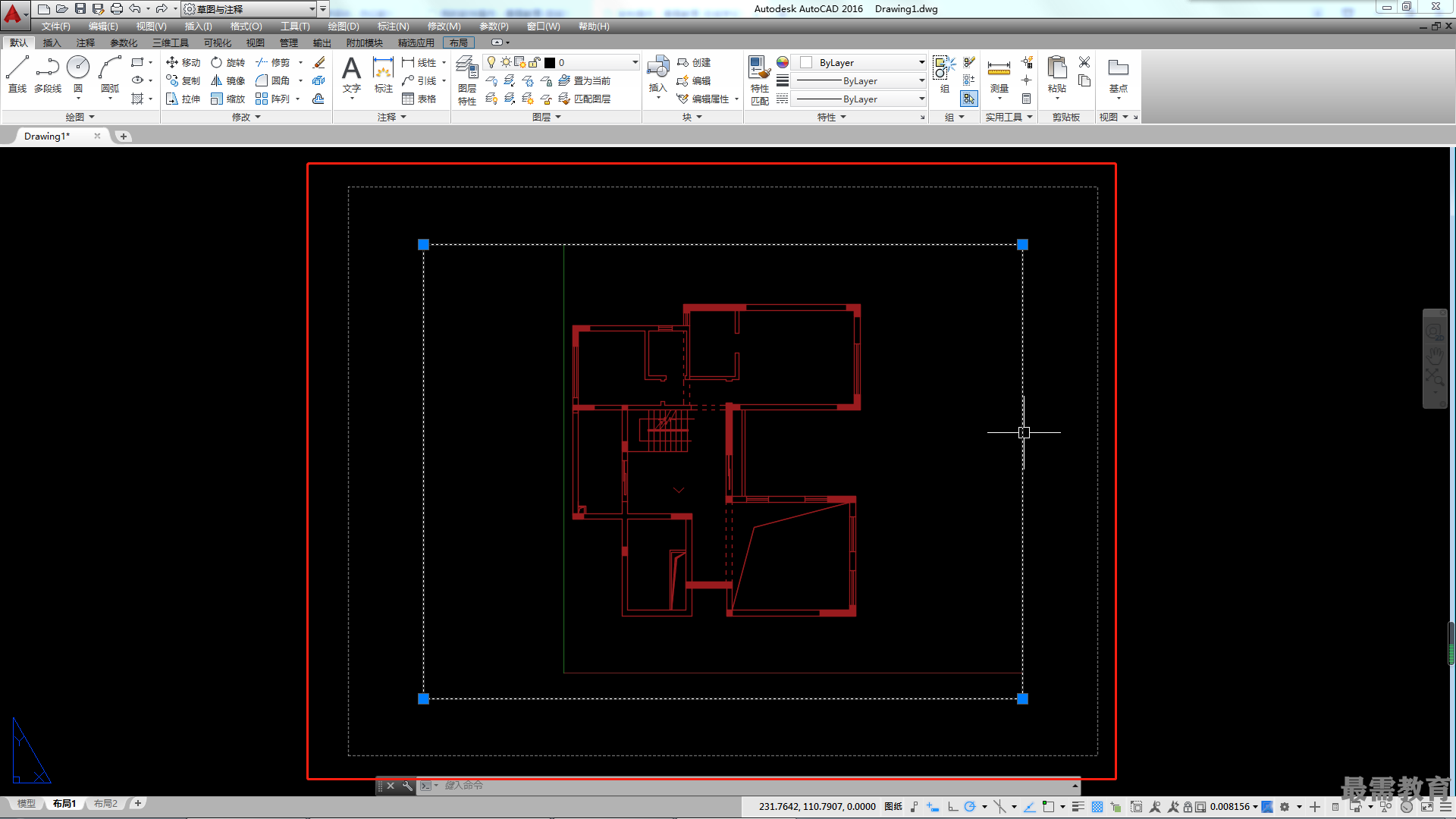Click the 特性匹配 (Match Properties) icon

(x=759, y=80)
